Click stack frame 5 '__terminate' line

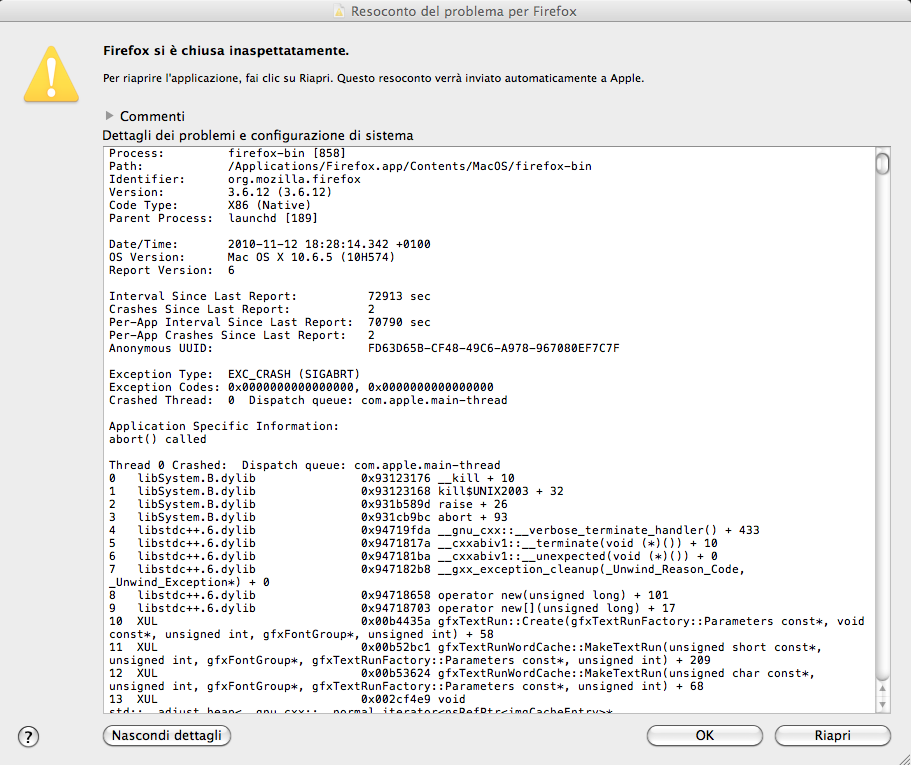[413, 543]
